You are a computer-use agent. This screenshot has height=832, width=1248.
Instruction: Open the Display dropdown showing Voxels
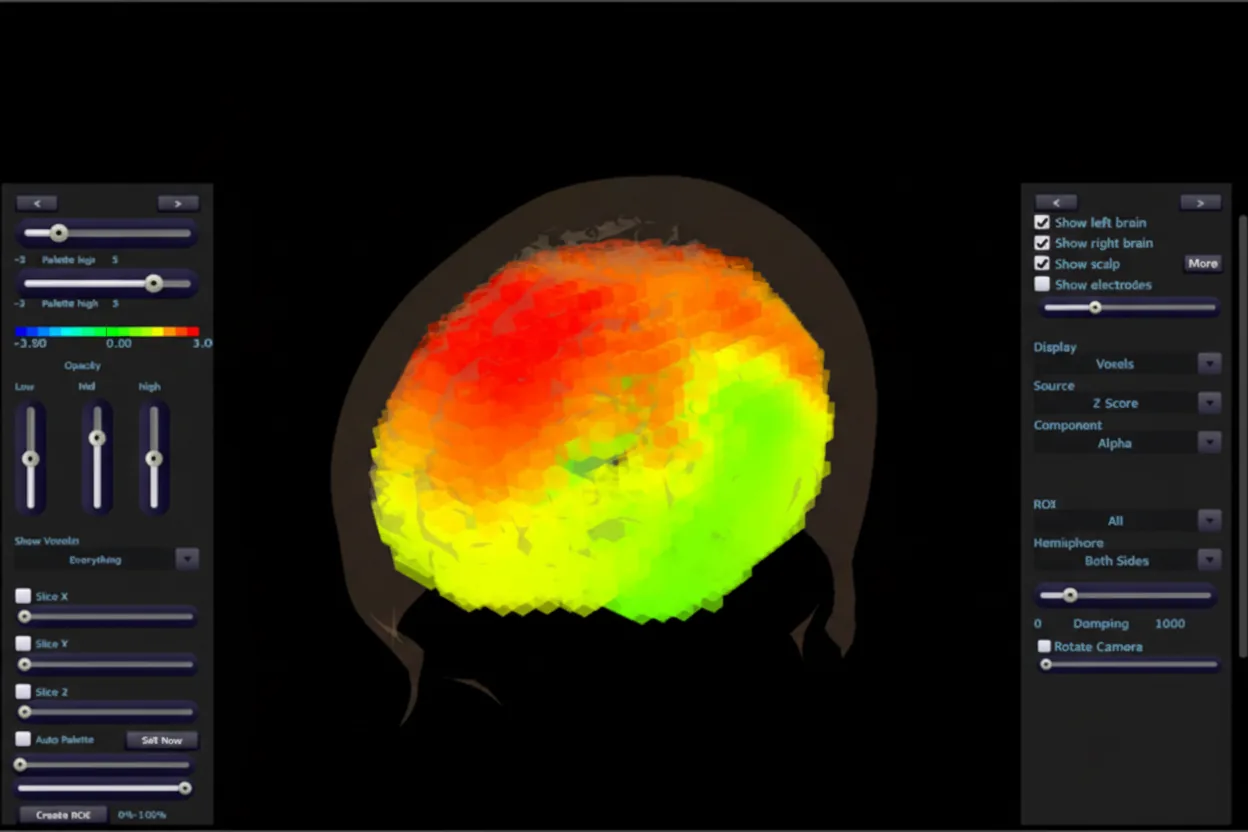[x=1209, y=364]
